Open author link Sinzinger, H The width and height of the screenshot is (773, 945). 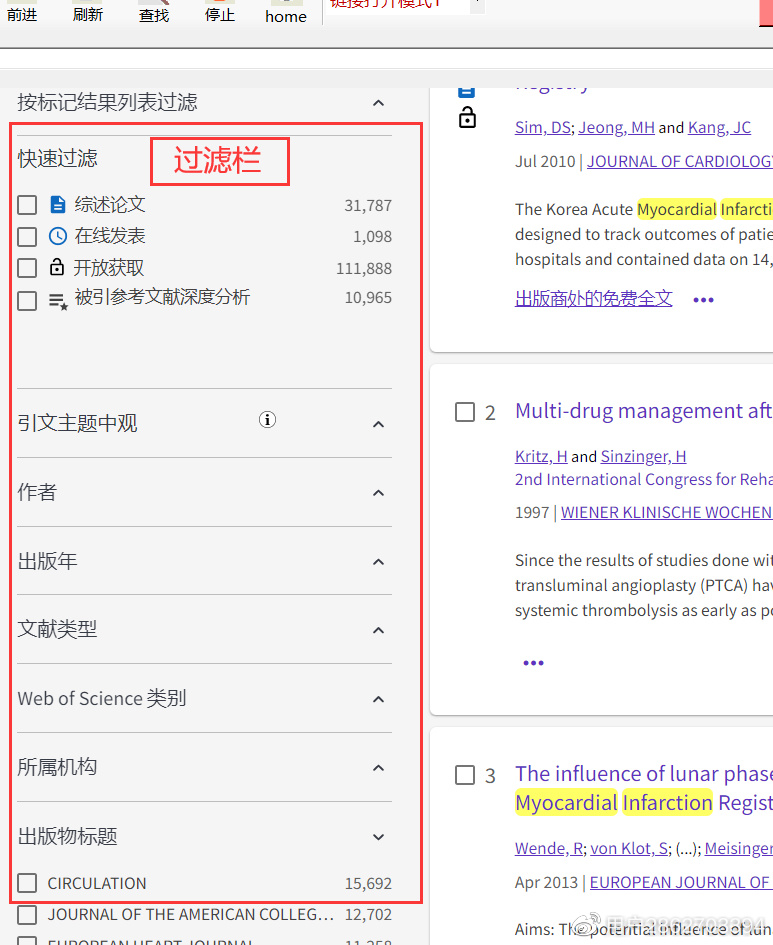[x=643, y=457]
